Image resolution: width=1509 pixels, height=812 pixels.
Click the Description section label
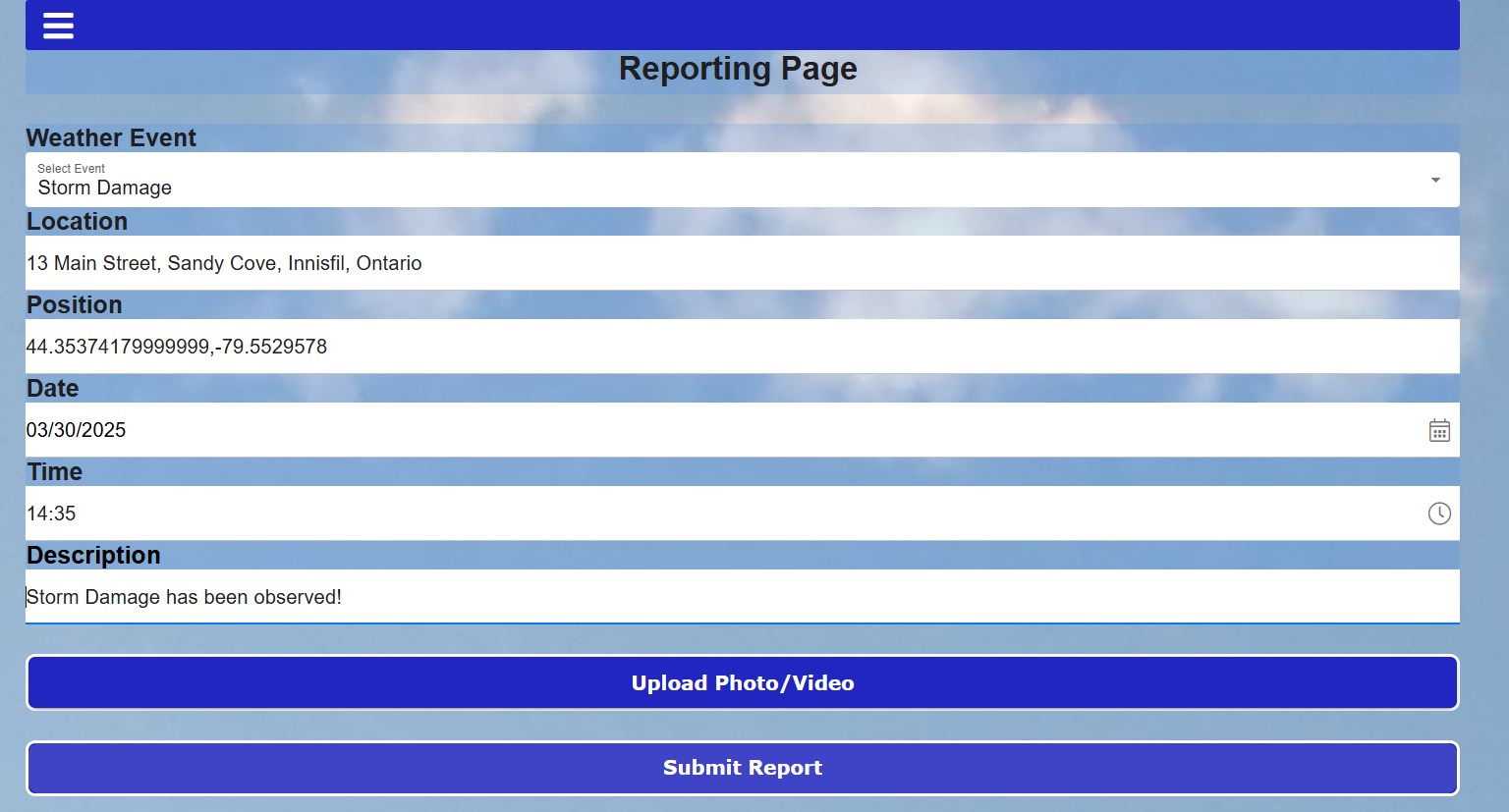[92, 556]
